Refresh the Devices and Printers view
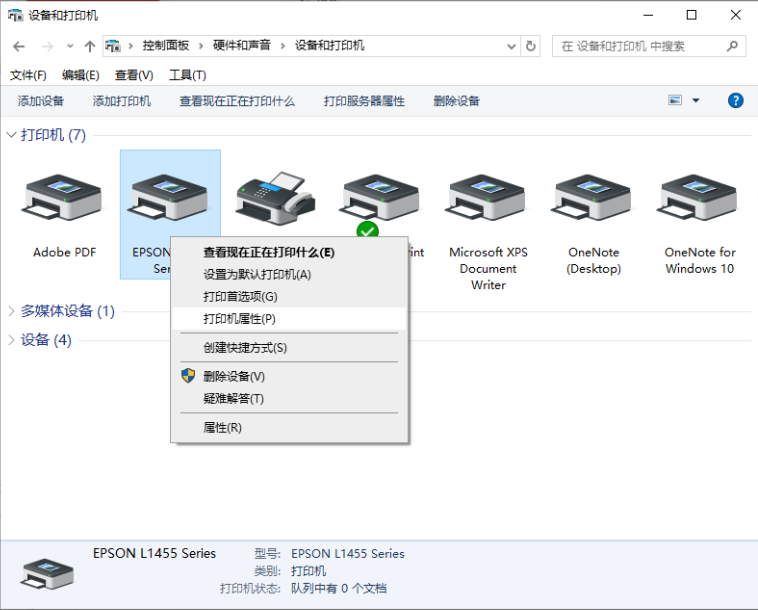The image size is (758, 610). coord(531,46)
